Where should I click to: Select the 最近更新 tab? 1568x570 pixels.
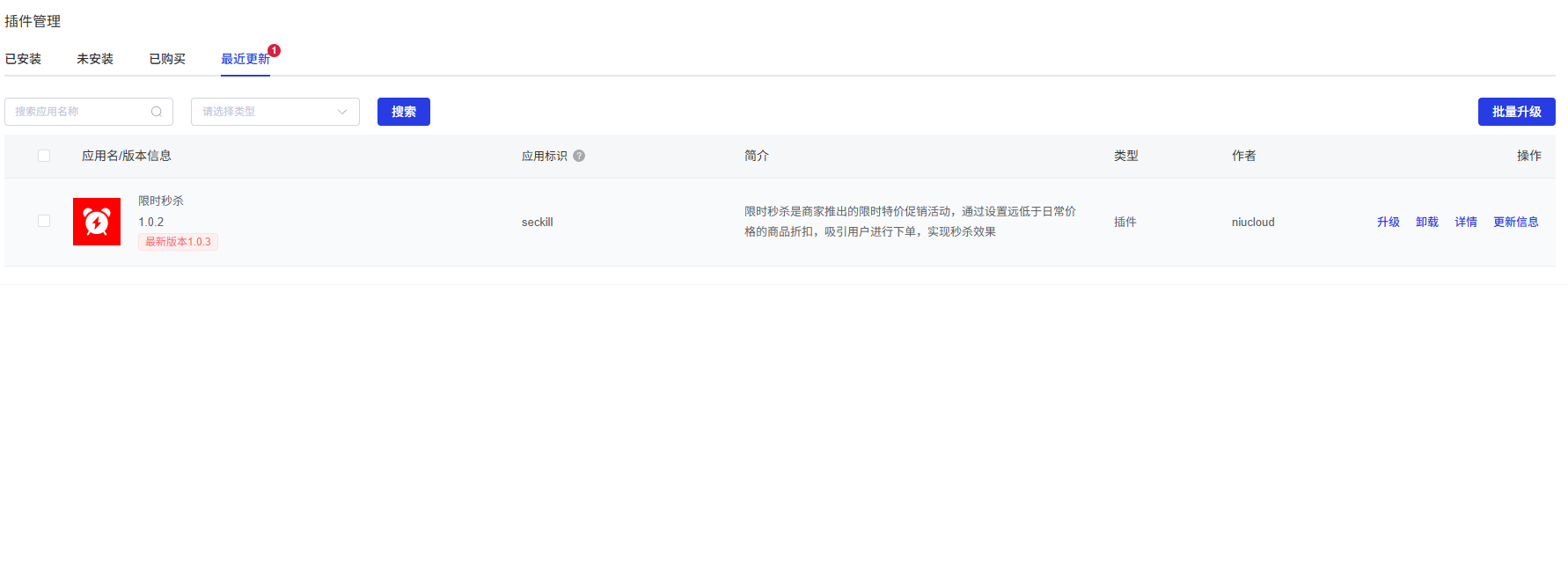(245, 59)
